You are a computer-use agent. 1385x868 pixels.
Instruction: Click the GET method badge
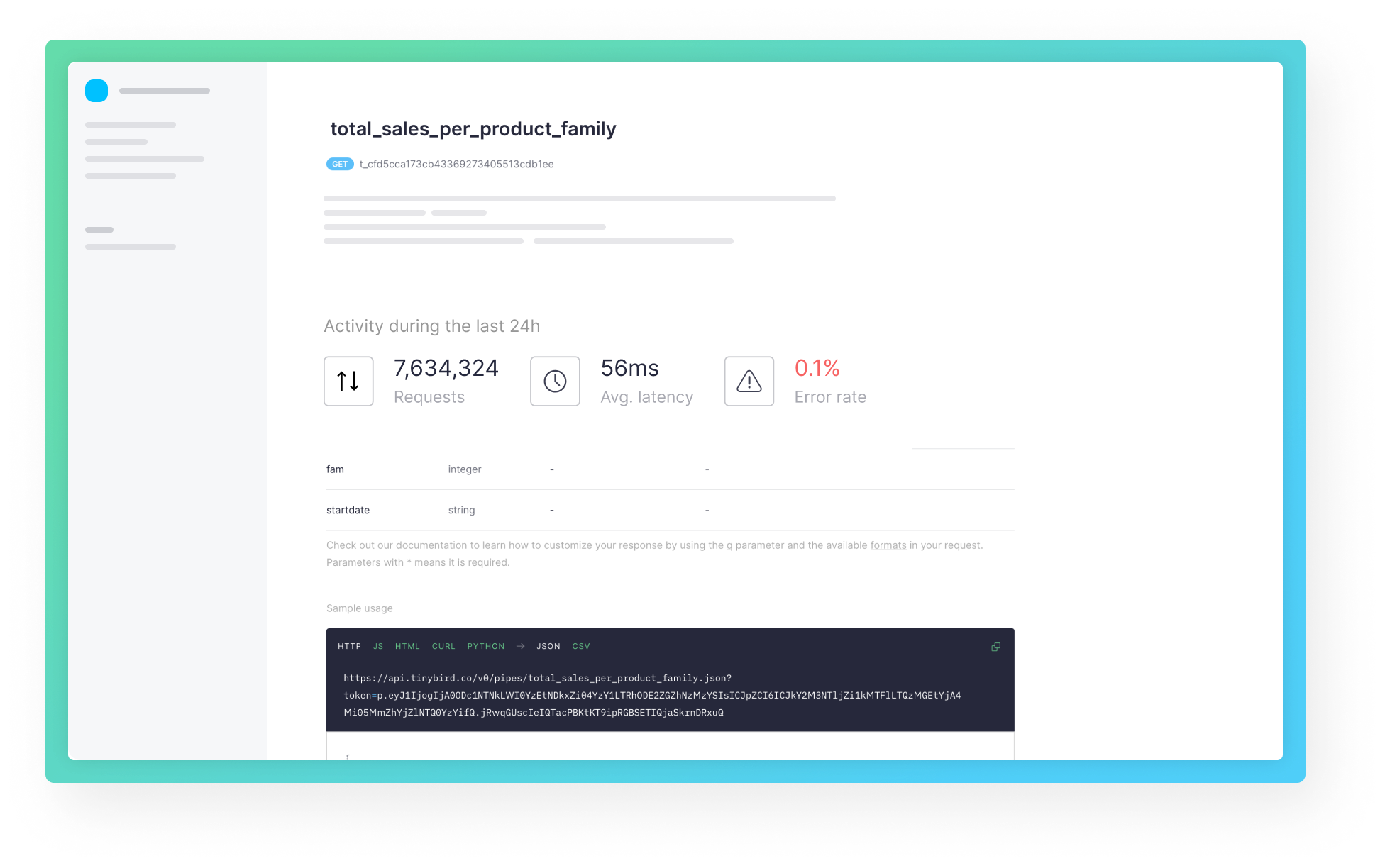click(340, 164)
